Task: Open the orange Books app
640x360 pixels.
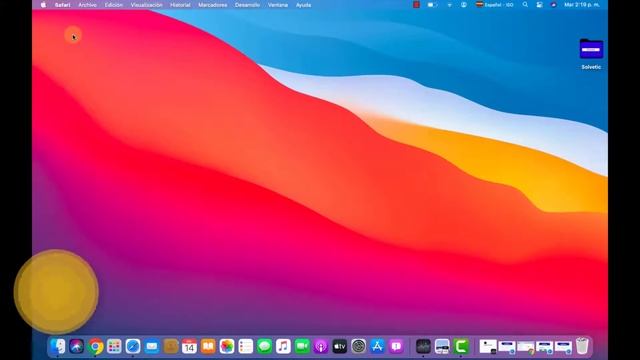Action: click(x=208, y=347)
